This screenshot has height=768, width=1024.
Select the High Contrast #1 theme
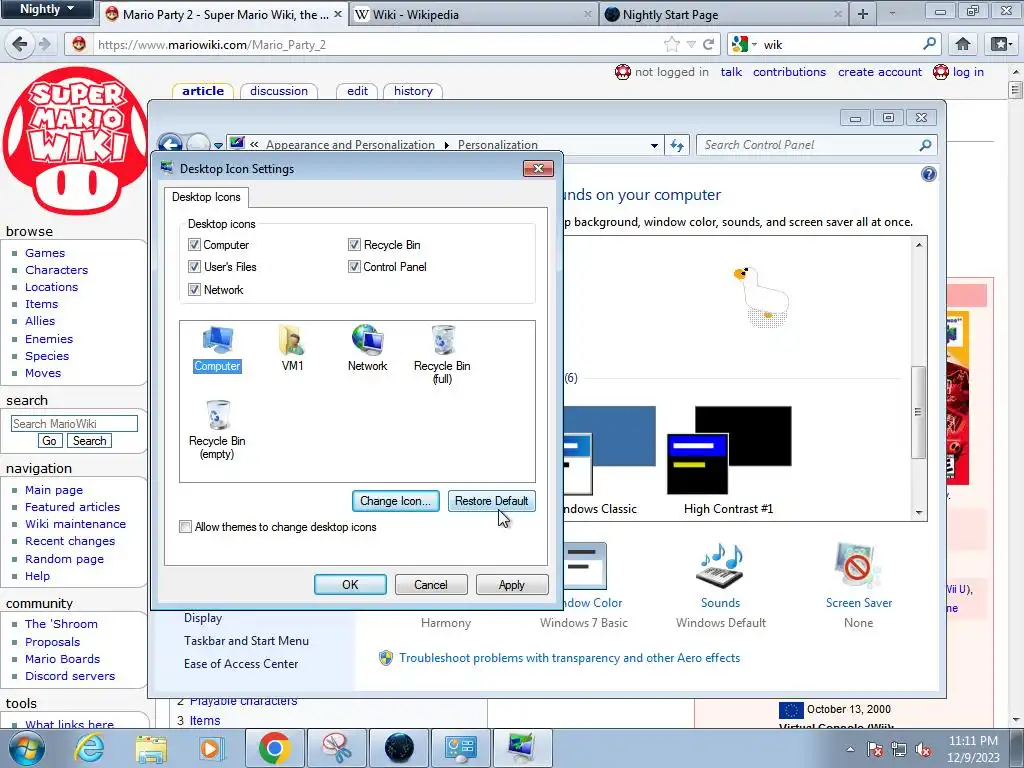(728, 460)
